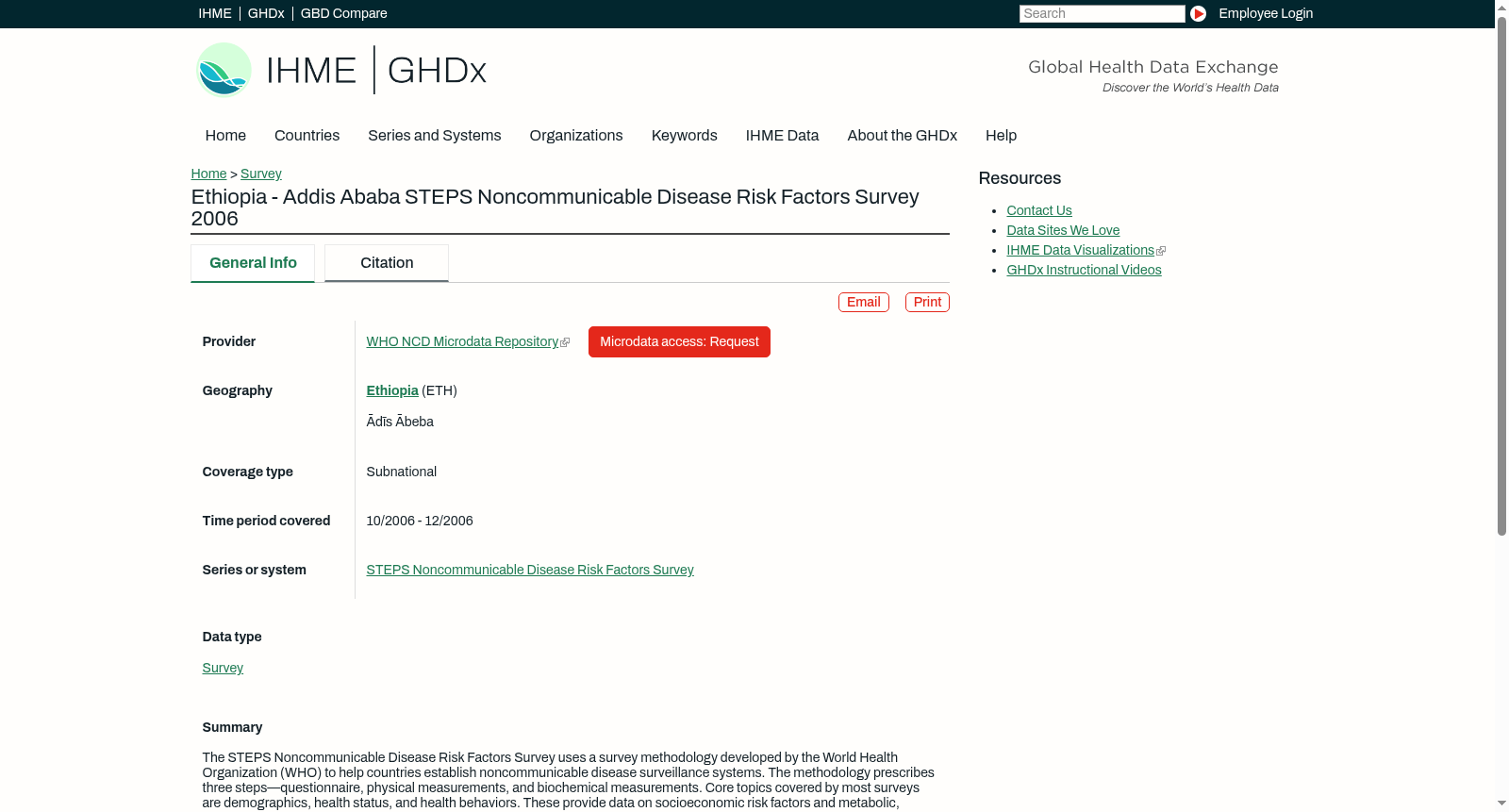Open the Survey data type link
This screenshot has width=1509, height=812.
coord(223,668)
